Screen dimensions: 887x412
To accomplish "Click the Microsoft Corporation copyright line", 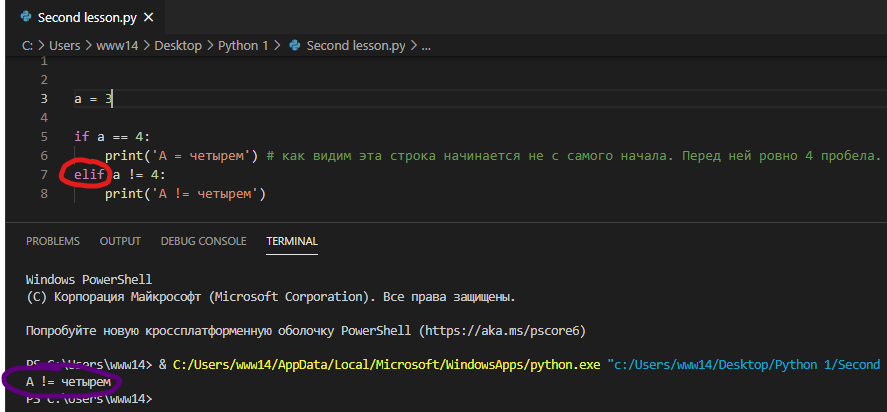I will [x=270, y=297].
